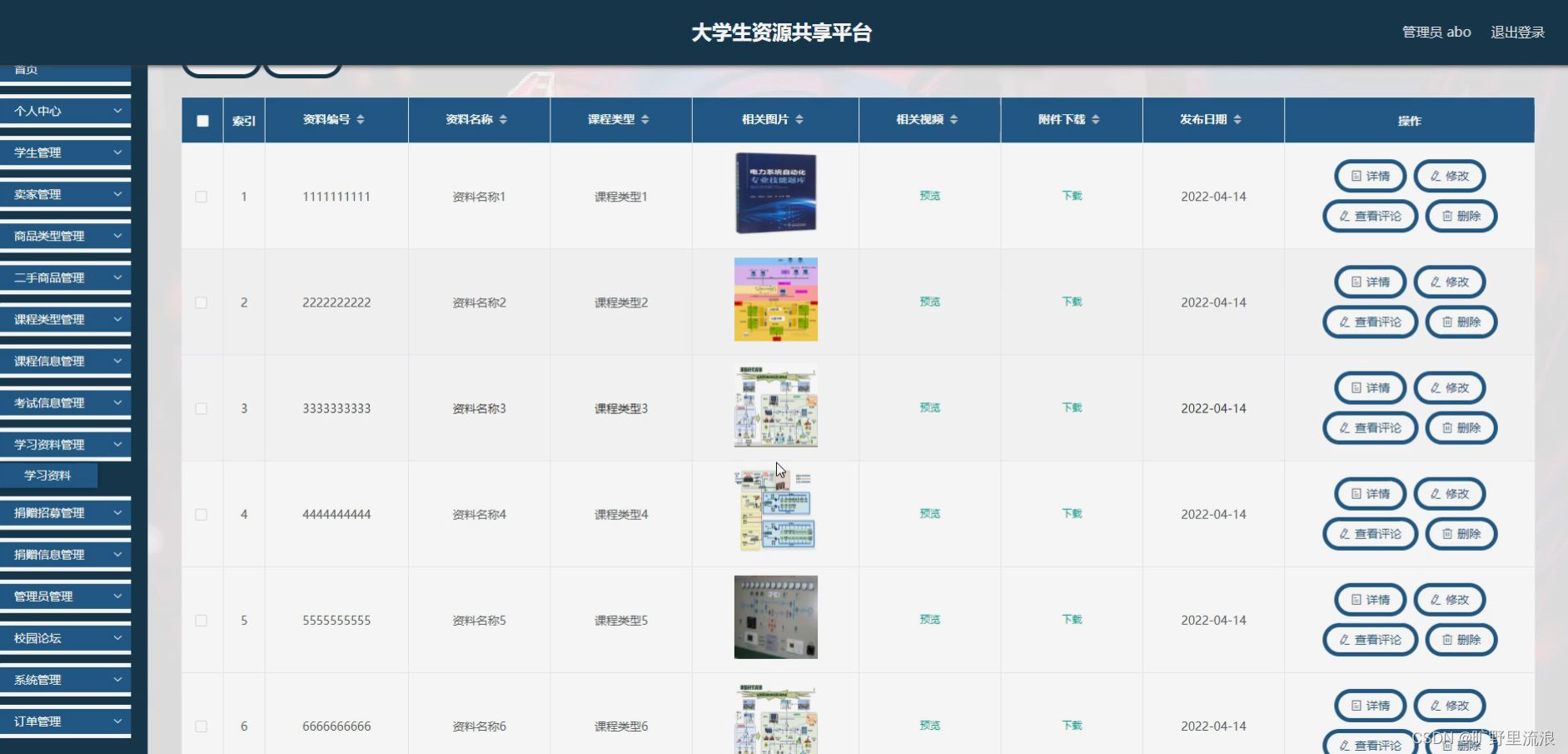The width and height of the screenshot is (1568, 754).
Task: Open the 校园论坛 sidebar menu item
Action: coord(66,638)
